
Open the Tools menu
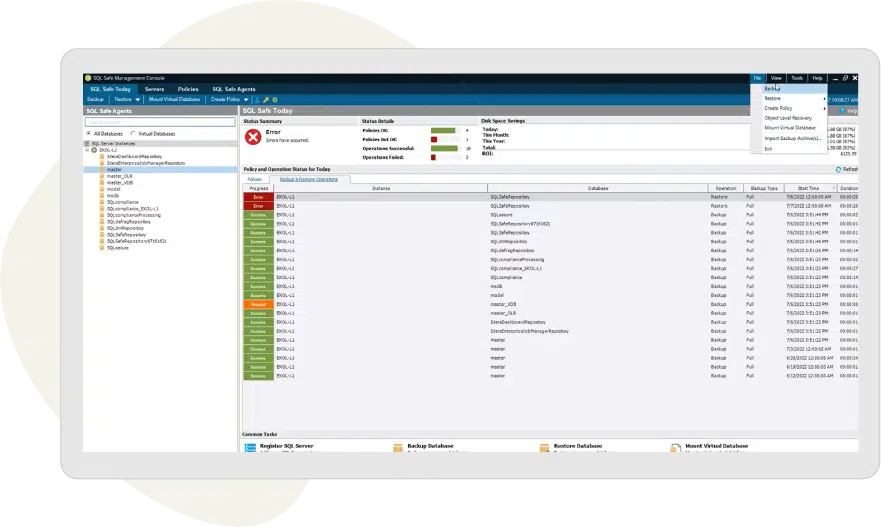(x=797, y=78)
